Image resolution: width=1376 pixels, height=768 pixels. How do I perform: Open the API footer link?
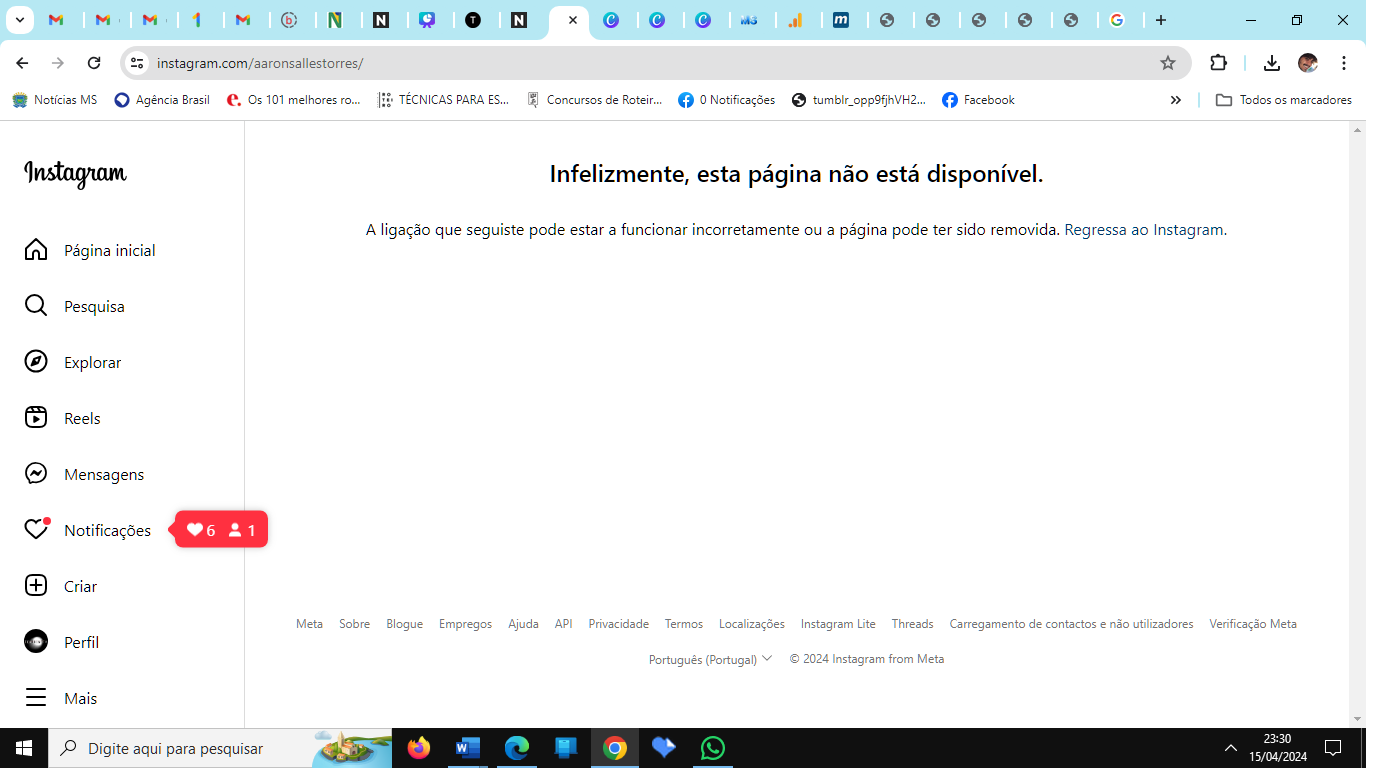[563, 624]
